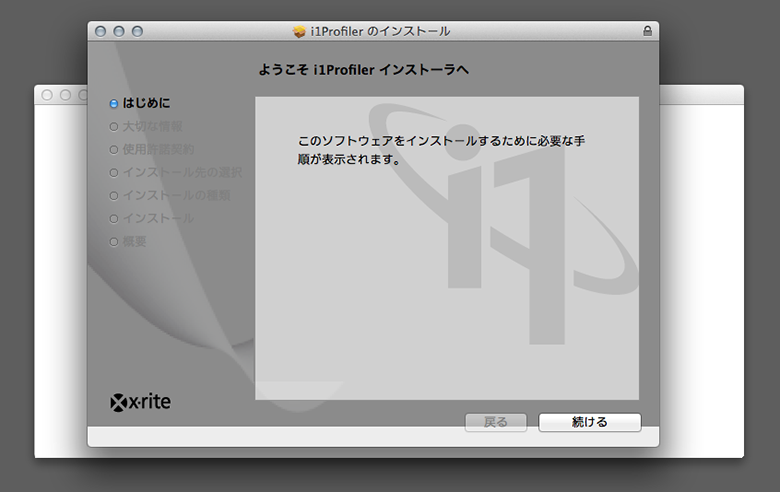Viewport: 780px width, 492px height.
Task: Click the x-rite logo
Action: pos(140,402)
